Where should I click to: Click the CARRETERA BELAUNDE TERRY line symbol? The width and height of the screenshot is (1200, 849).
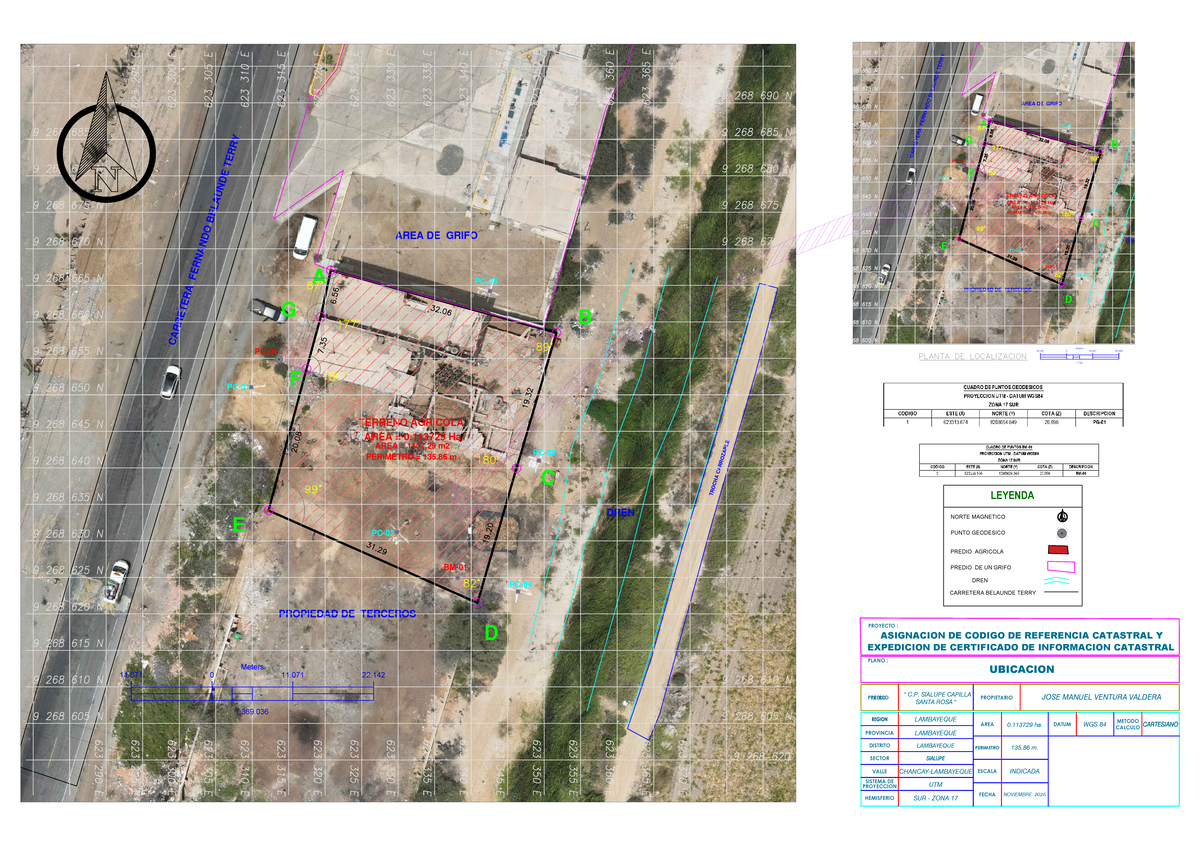tap(1059, 592)
